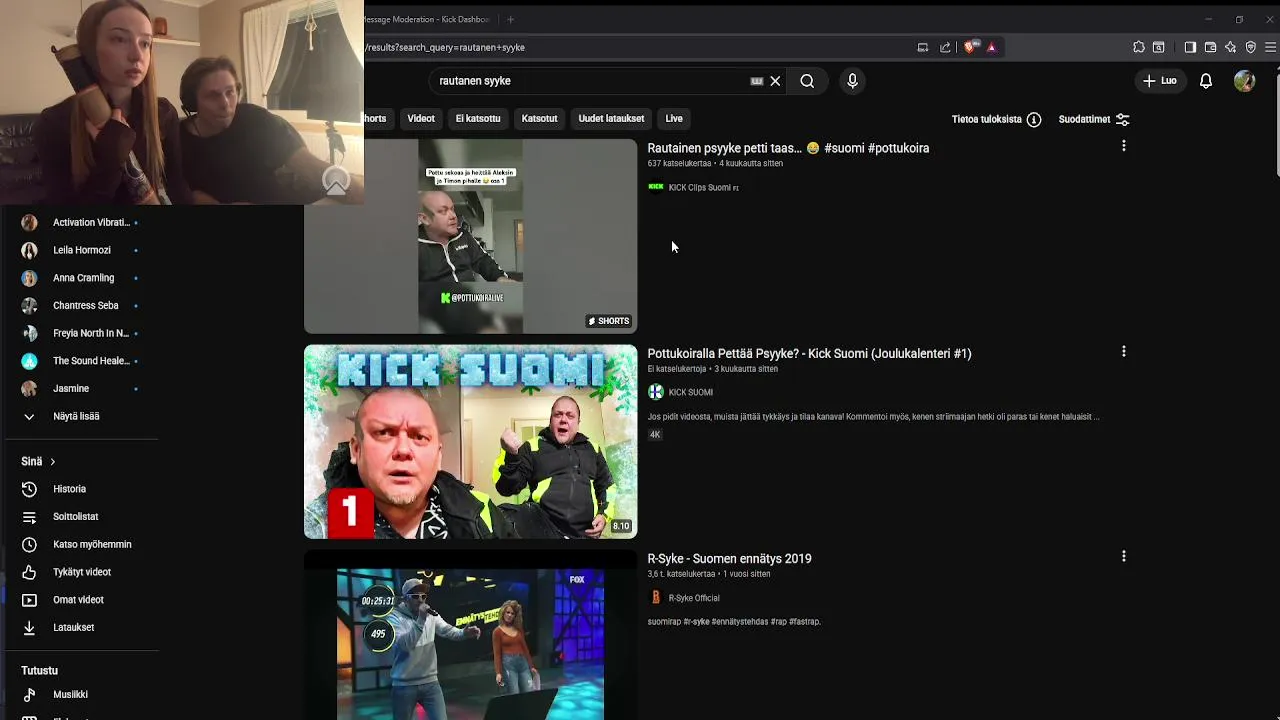
Task: Click the search field containing rautanen syyke
Action: [x=590, y=81]
